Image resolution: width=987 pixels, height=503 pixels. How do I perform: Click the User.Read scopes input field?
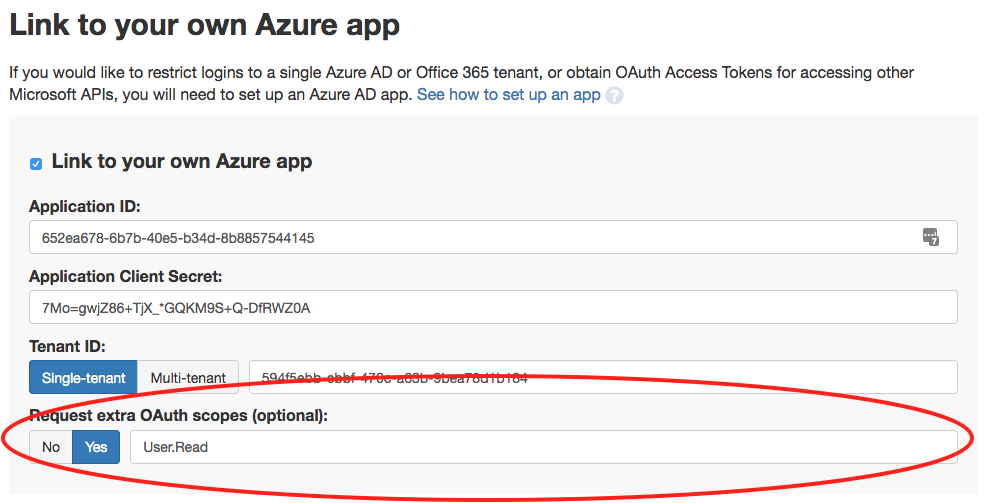[544, 447]
